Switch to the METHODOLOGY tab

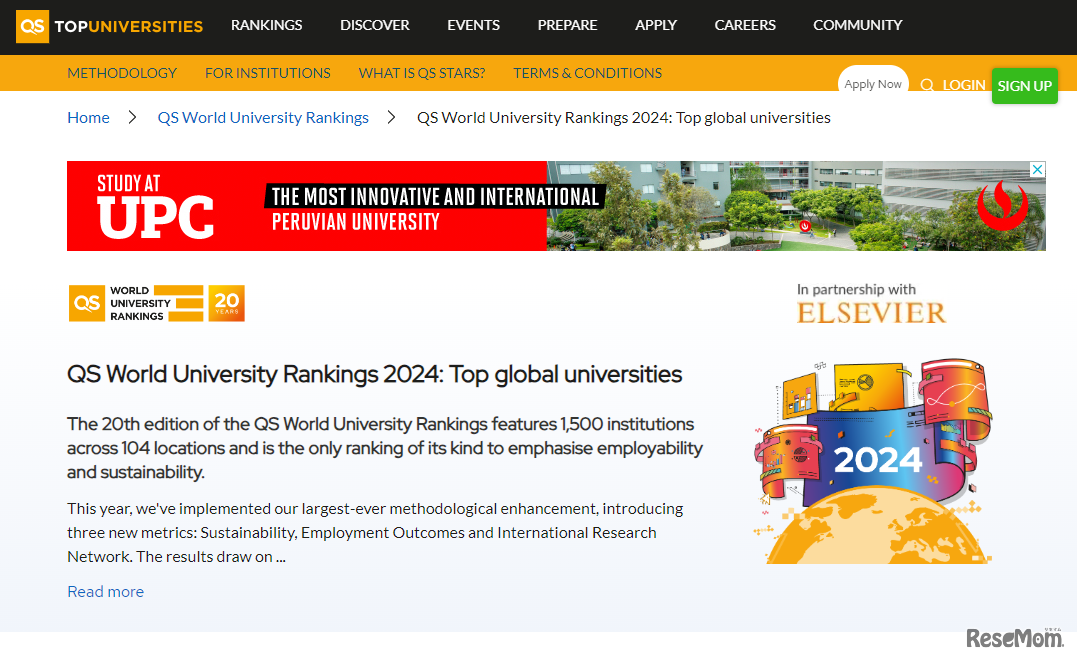click(x=122, y=72)
